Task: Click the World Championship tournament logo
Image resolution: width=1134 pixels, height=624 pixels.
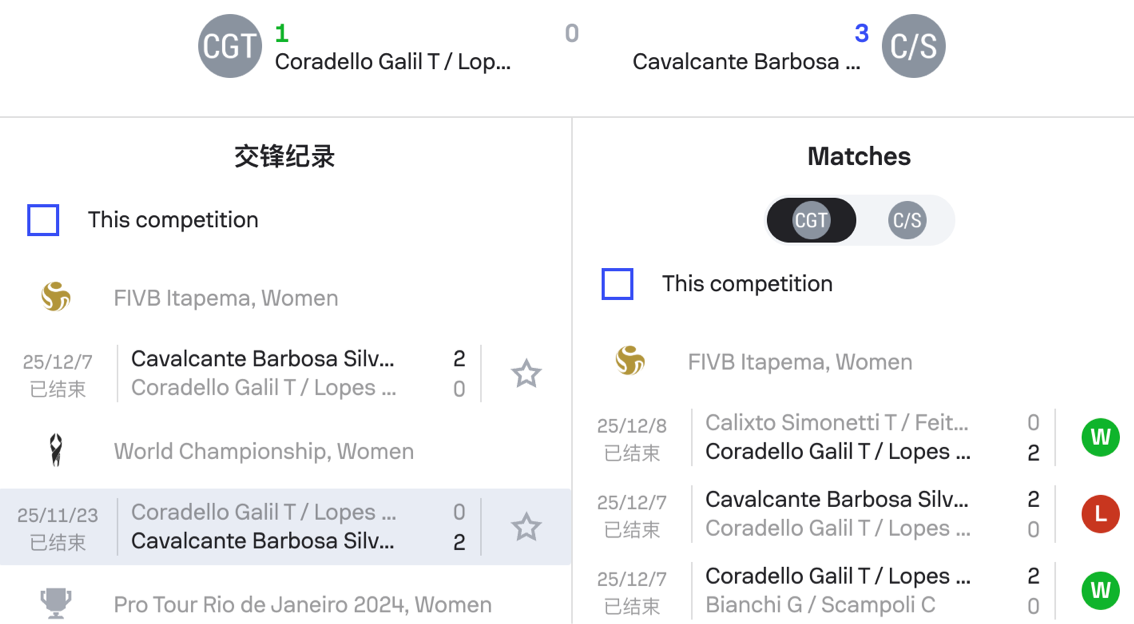Action: coord(56,451)
